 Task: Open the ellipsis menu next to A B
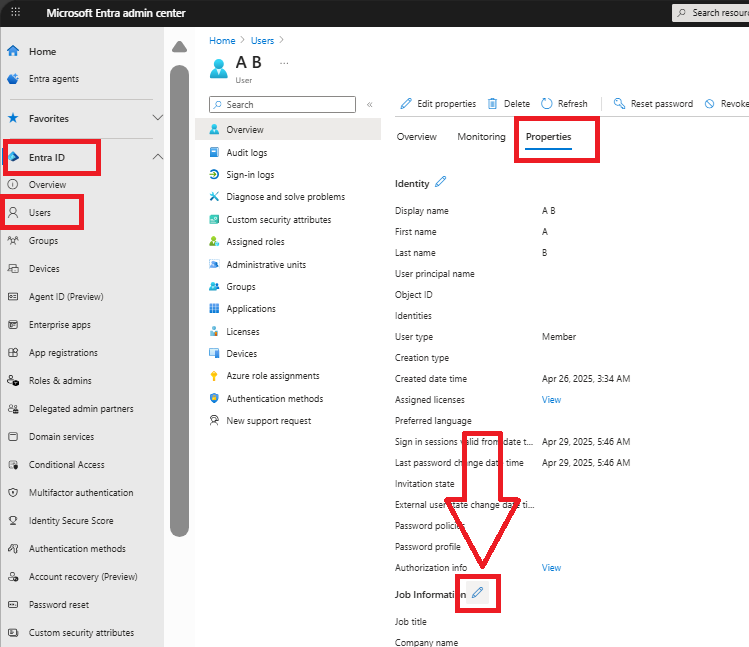[284, 63]
